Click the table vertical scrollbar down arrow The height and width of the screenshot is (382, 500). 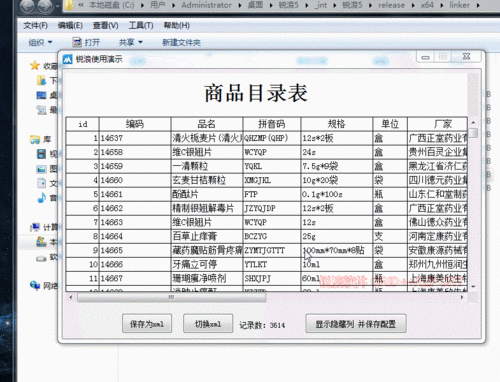point(473,287)
